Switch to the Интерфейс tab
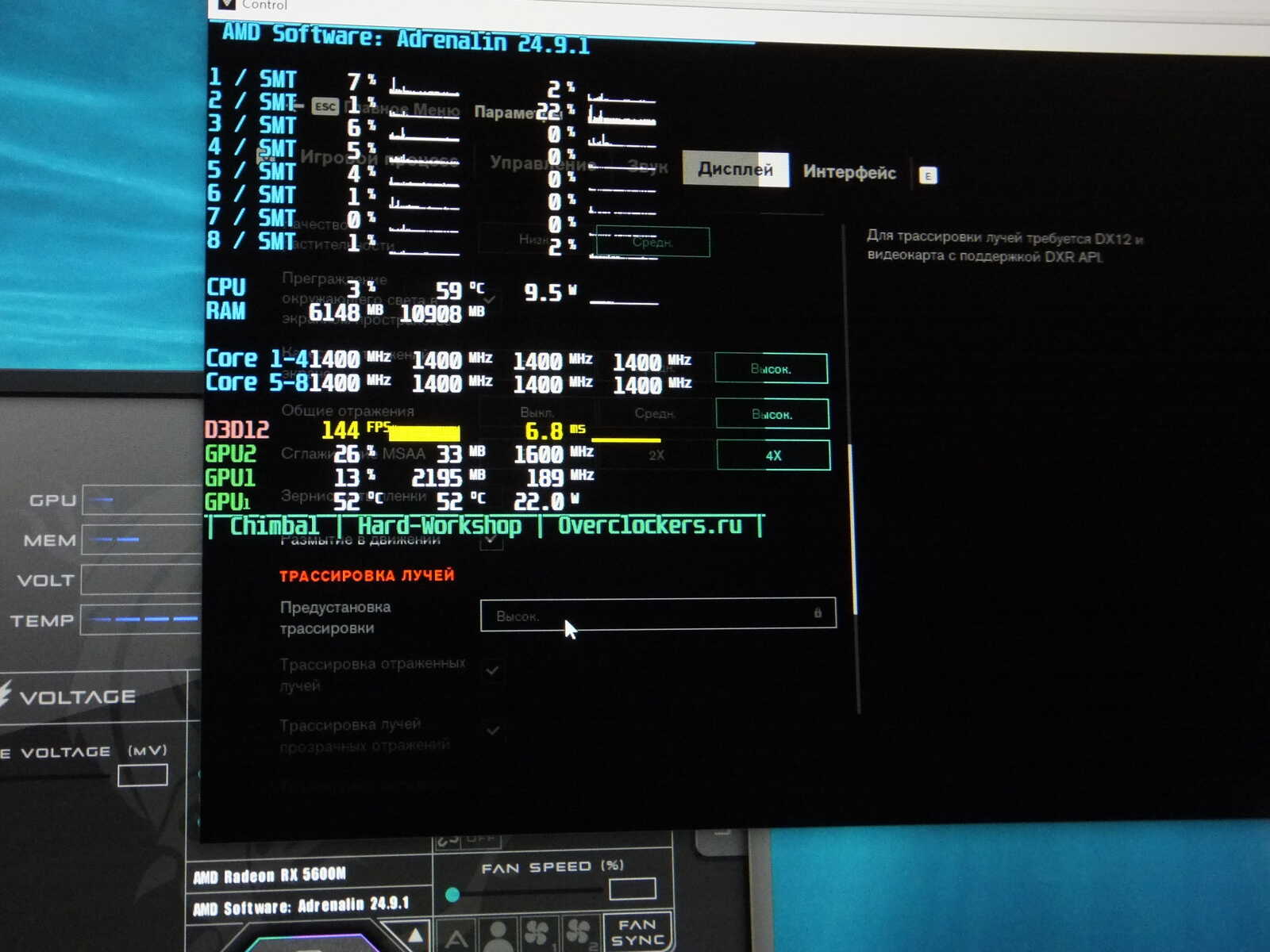 click(x=849, y=172)
